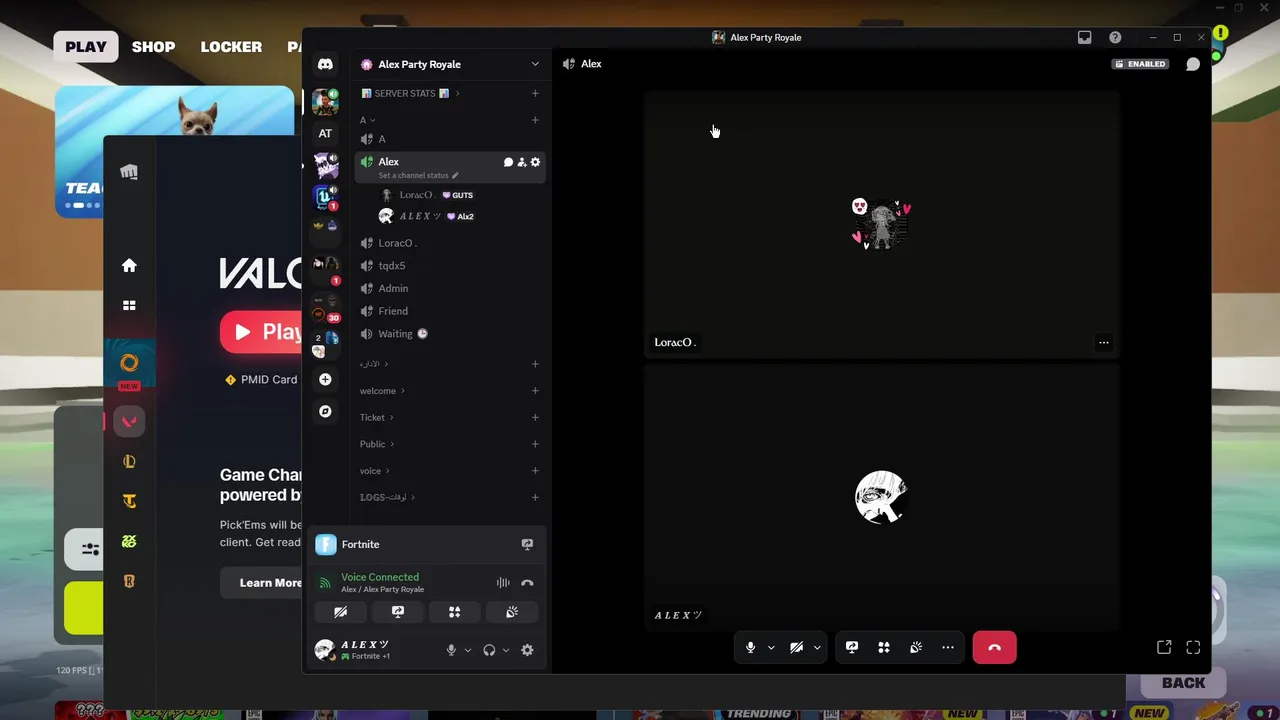The image size is (1280, 720).
Task: Expand the SERVER STATS category
Action: pyautogui.click(x=410, y=93)
